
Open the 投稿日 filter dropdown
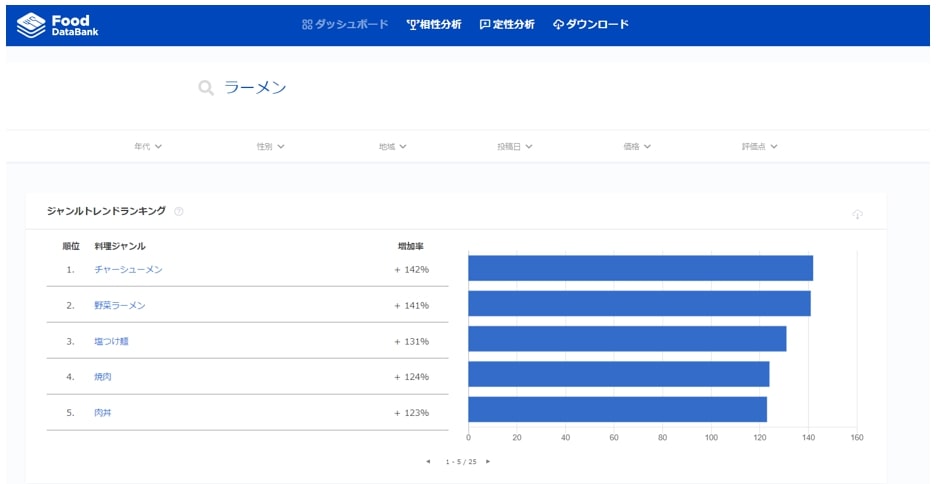click(514, 147)
